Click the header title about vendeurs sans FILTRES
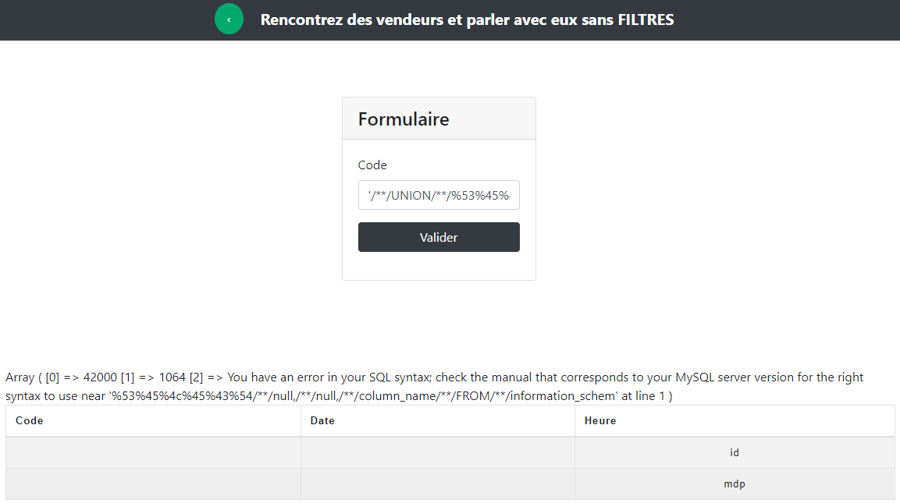 click(x=467, y=19)
